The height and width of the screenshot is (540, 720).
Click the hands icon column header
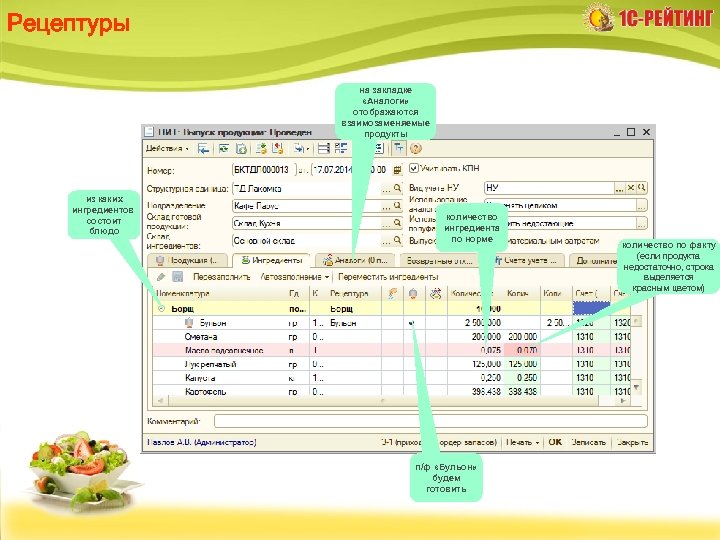click(436, 293)
